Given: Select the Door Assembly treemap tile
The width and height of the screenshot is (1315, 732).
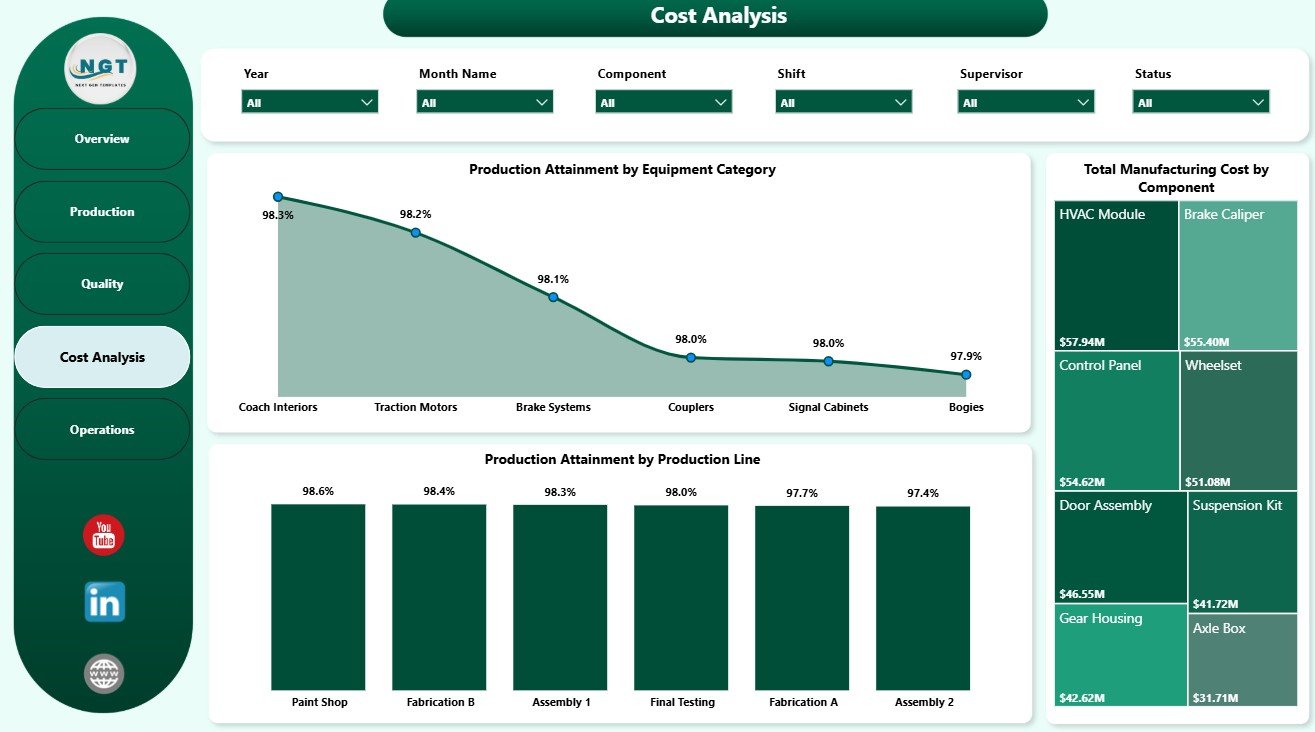Looking at the screenshot, I should (x=1121, y=547).
